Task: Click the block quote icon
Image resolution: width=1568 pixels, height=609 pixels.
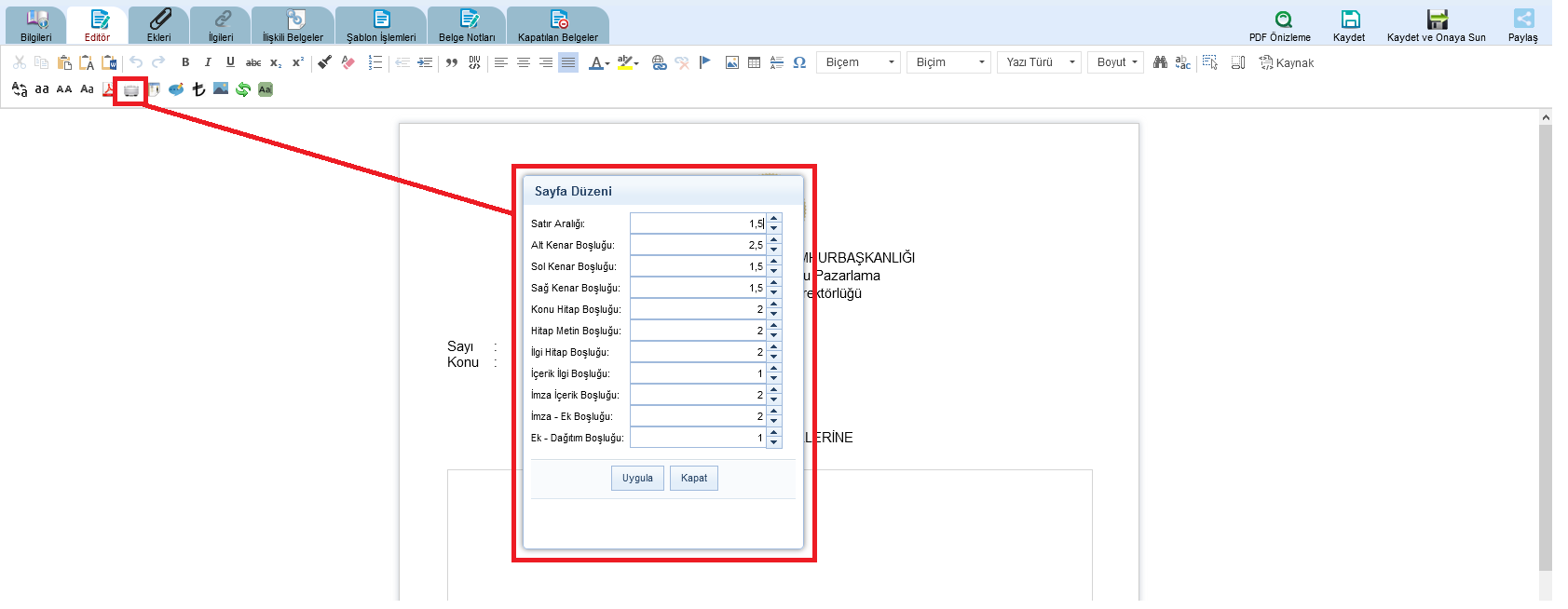Action: click(452, 62)
